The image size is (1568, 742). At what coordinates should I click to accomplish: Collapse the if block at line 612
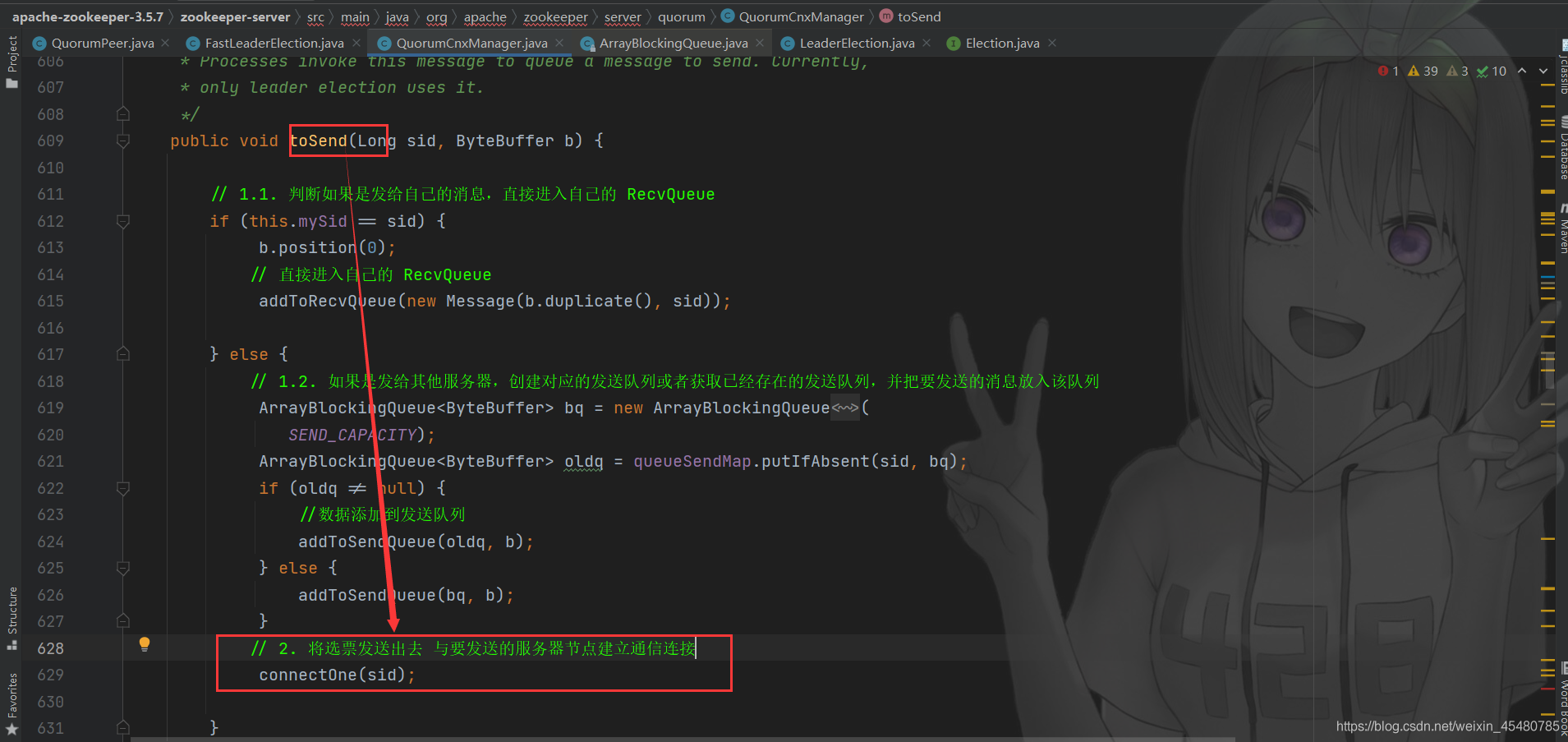click(123, 221)
